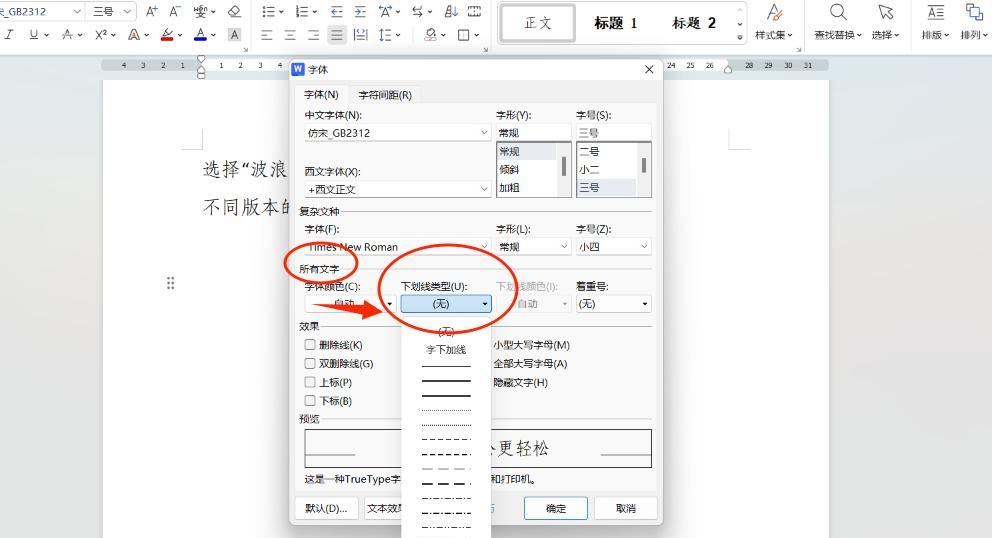Open the text effects outlined A icon

tap(133, 35)
